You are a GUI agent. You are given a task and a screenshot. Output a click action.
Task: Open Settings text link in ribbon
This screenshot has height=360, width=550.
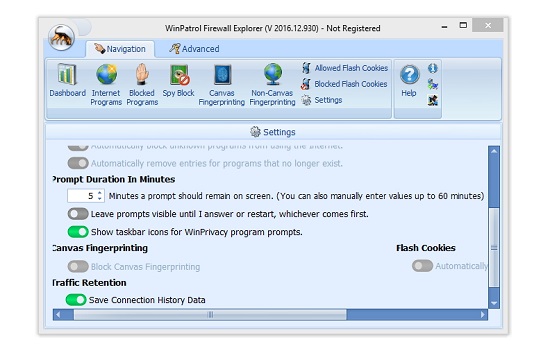point(328,100)
